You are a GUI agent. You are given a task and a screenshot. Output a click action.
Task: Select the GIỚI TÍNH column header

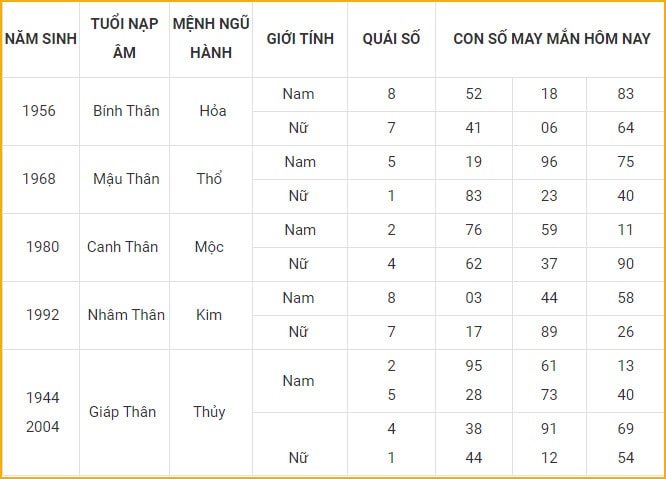[300, 39]
